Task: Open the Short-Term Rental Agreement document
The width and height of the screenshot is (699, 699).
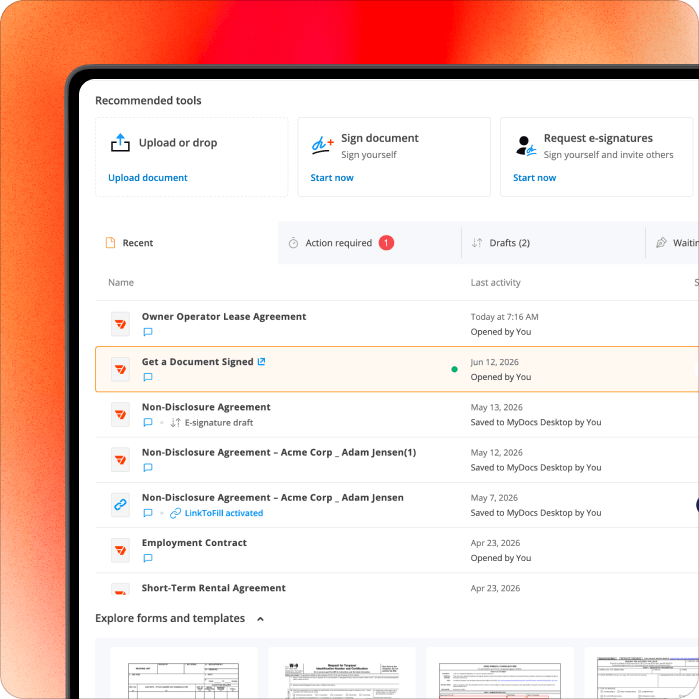Action: click(214, 588)
